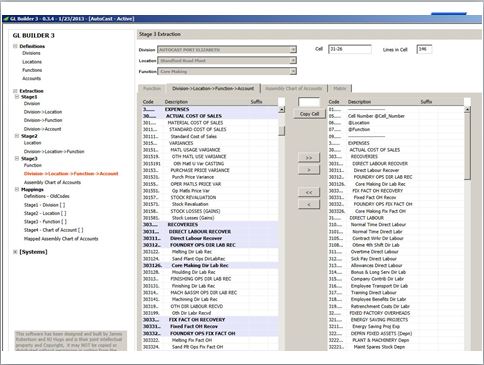
Task: Collapse the Definitions tree node
Action: [15, 46]
